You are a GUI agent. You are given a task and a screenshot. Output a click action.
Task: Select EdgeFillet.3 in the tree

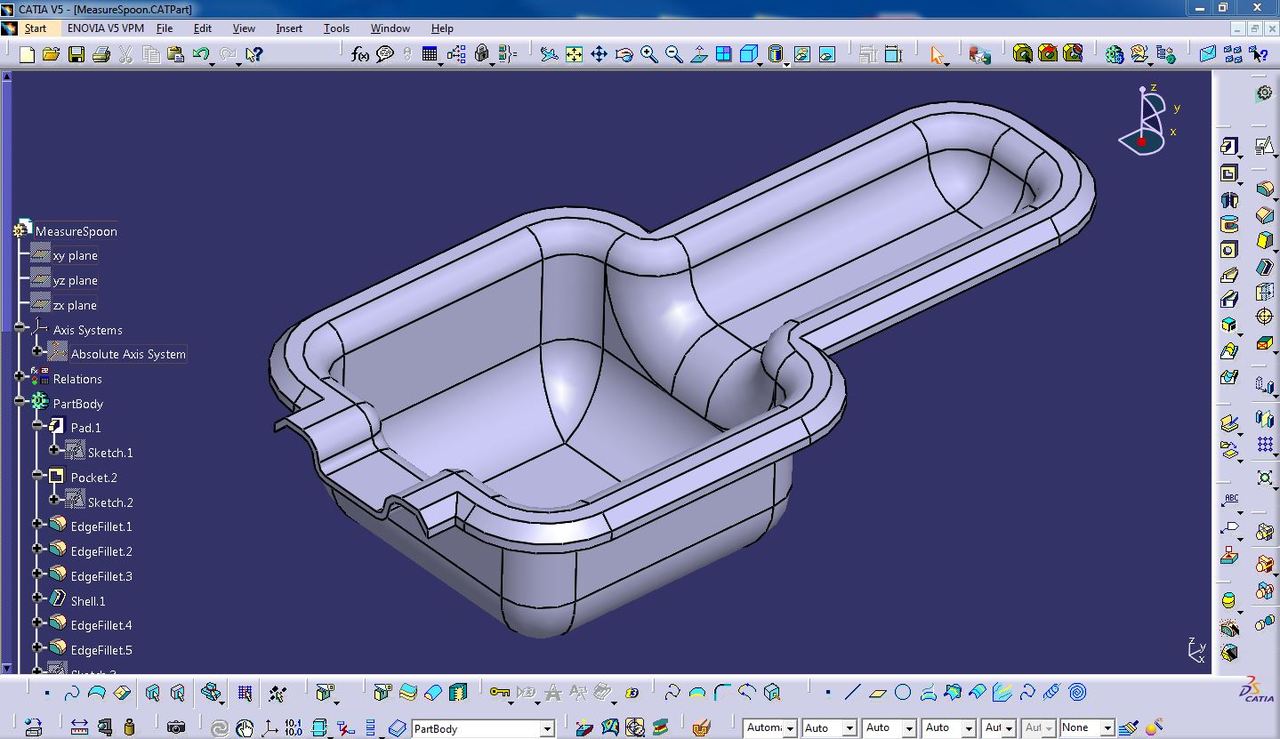pyautogui.click(x=101, y=576)
